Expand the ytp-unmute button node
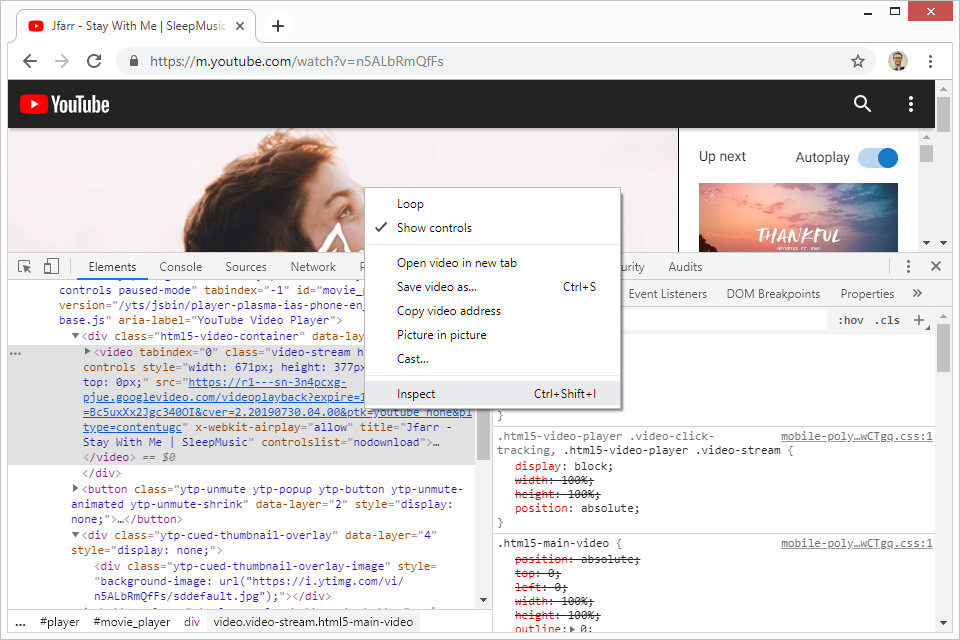 76,489
